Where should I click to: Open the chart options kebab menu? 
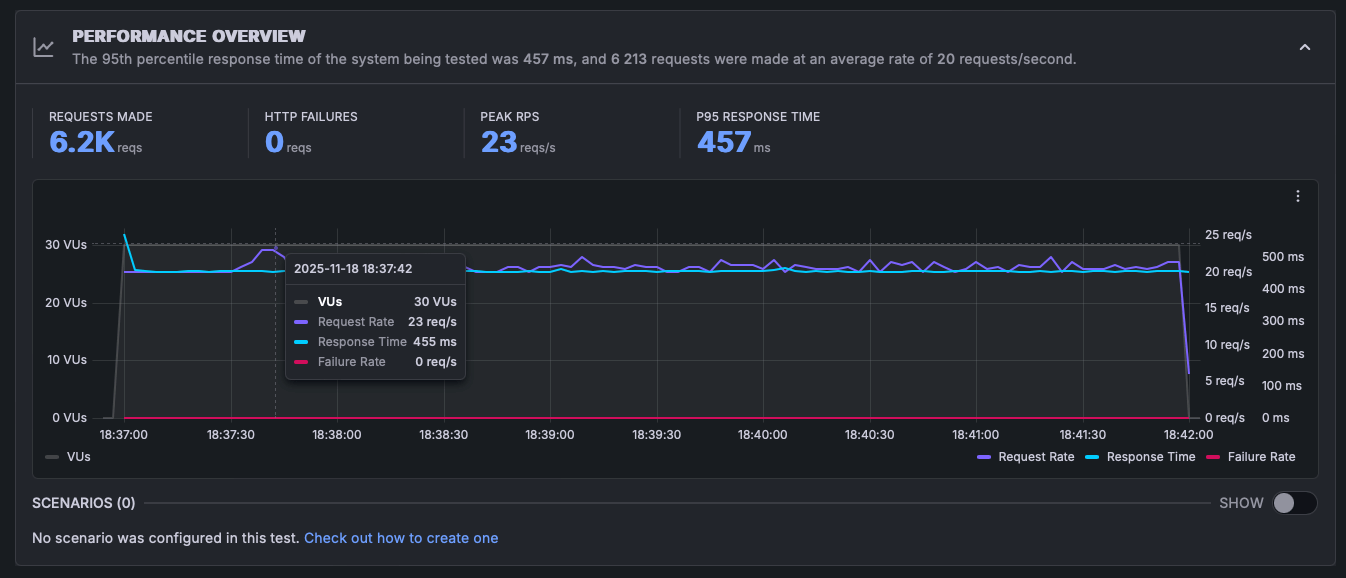pyautogui.click(x=1298, y=196)
